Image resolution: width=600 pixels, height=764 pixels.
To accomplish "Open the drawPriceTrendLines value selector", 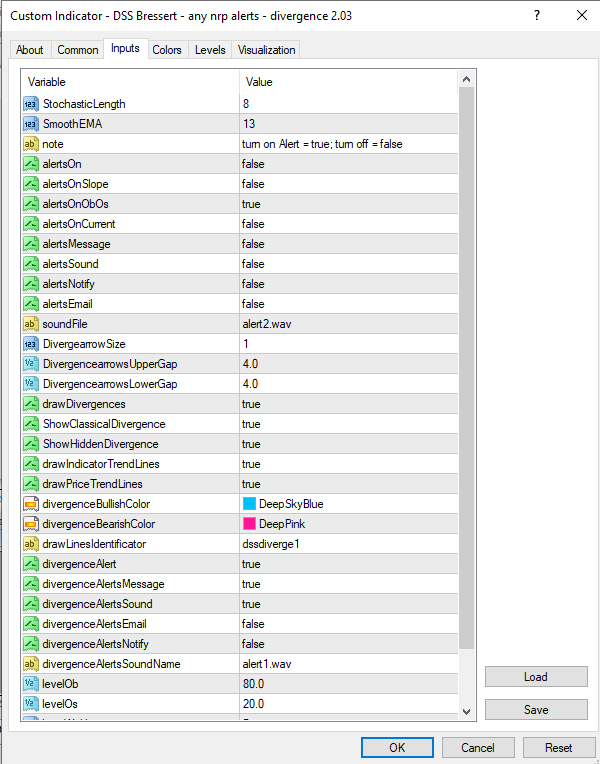I will (x=348, y=483).
